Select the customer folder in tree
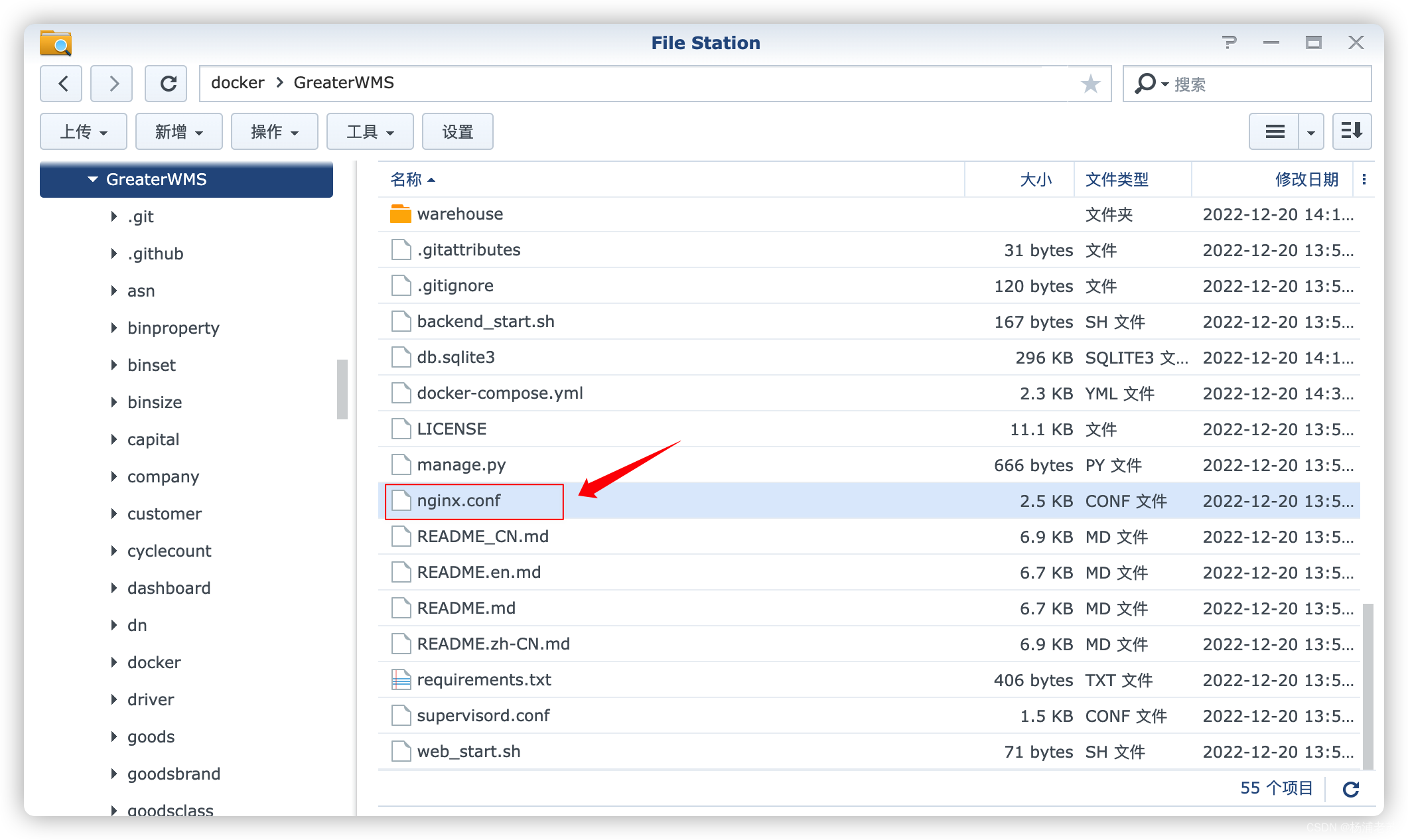The height and width of the screenshot is (840, 1408). 165,514
